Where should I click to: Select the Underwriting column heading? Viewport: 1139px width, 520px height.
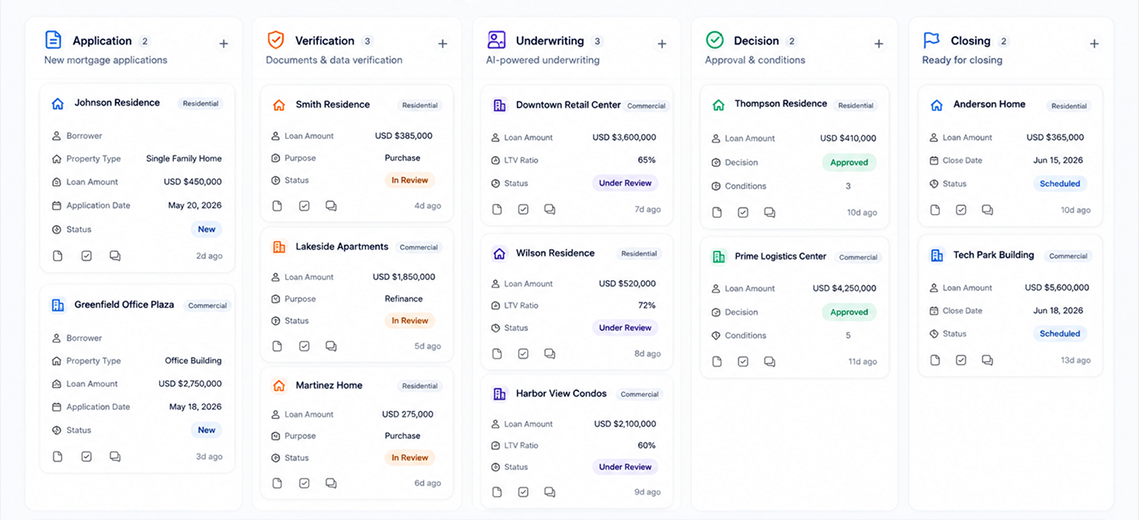click(x=550, y=41)
